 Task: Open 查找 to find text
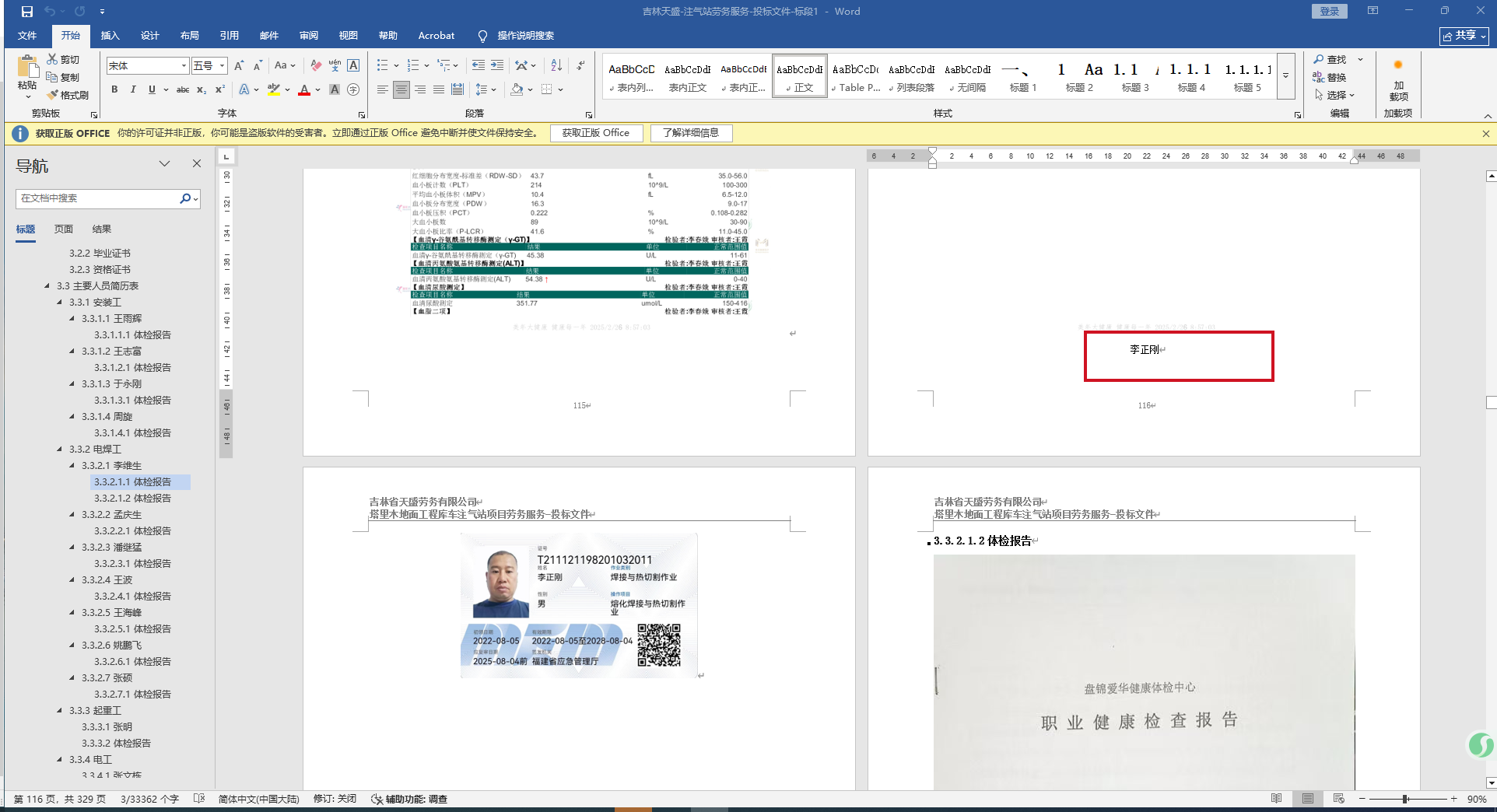(1330, 60)
